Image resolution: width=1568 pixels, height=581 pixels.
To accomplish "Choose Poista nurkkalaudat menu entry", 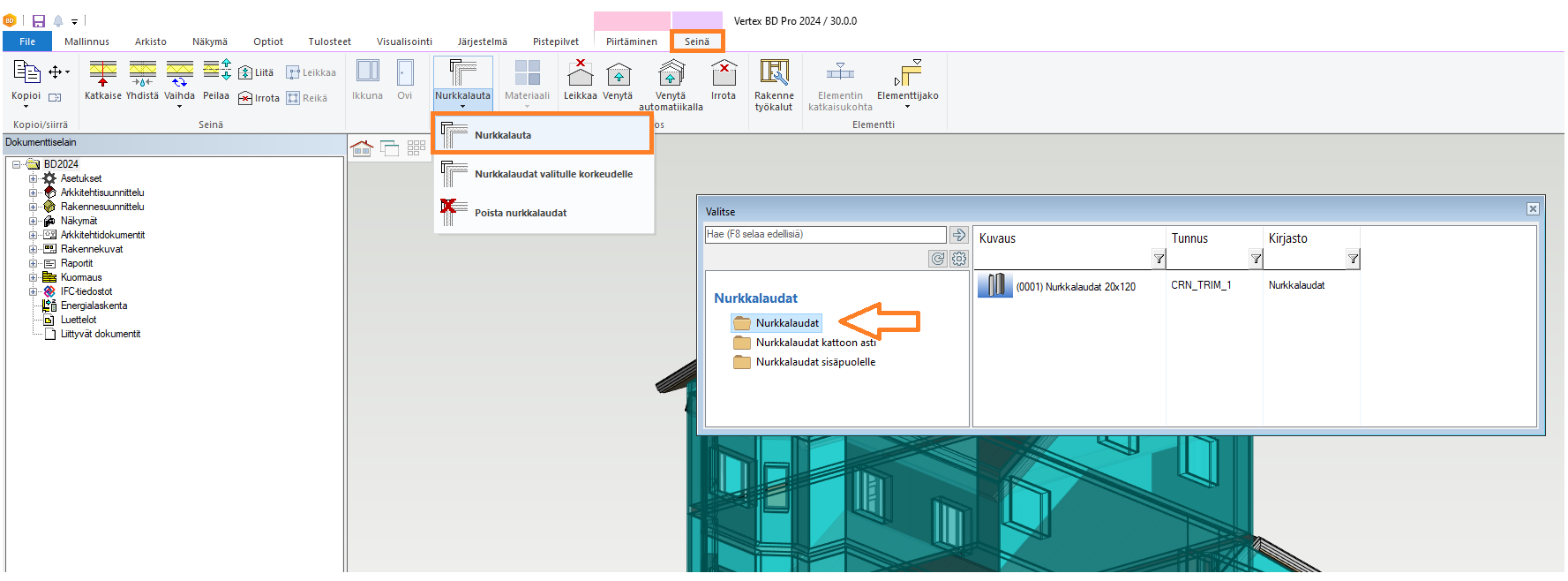I will 521,213.
